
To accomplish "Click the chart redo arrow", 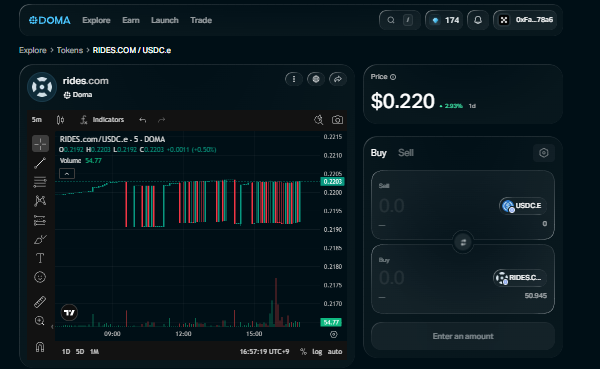I will pyautogui.click(x=161, y=120).
